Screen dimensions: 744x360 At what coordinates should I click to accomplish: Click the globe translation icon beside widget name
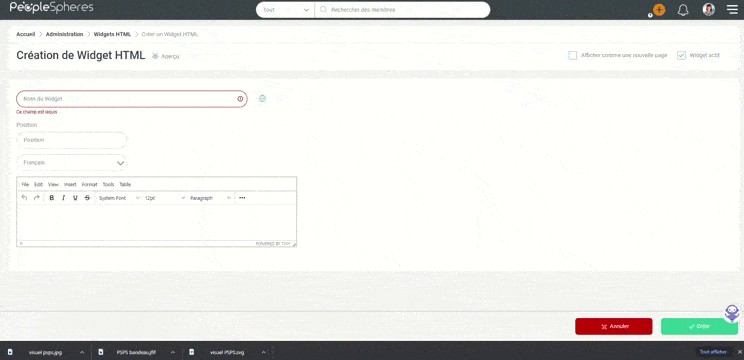262,99
